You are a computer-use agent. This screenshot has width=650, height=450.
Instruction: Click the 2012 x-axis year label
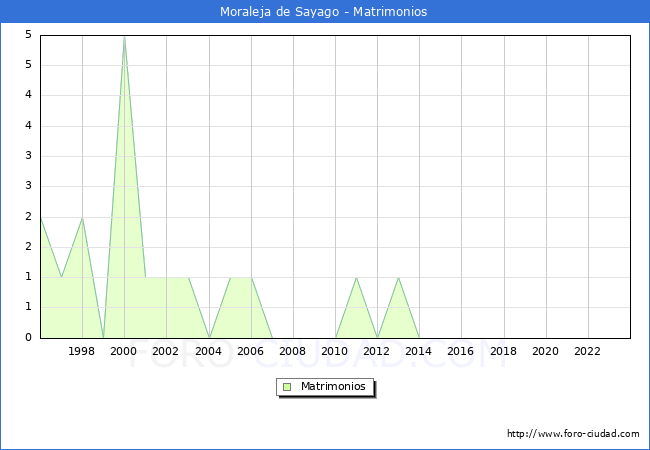[x=377, y=351]
